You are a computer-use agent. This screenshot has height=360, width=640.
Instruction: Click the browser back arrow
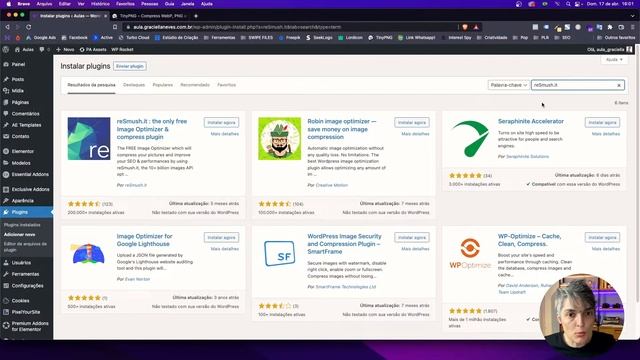pos(7,27)
